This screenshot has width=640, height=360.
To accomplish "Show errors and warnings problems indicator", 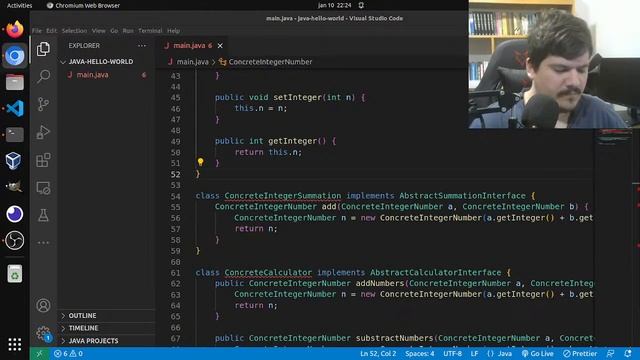I will [68, 353].
